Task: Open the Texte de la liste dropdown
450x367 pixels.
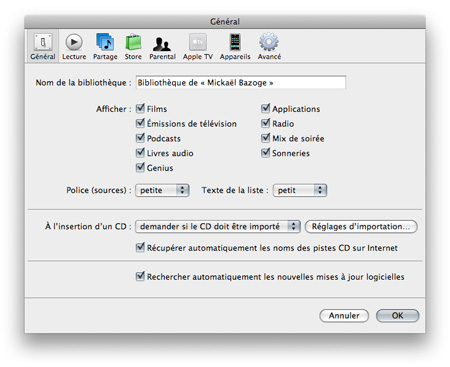Action: tap(300, 190)
